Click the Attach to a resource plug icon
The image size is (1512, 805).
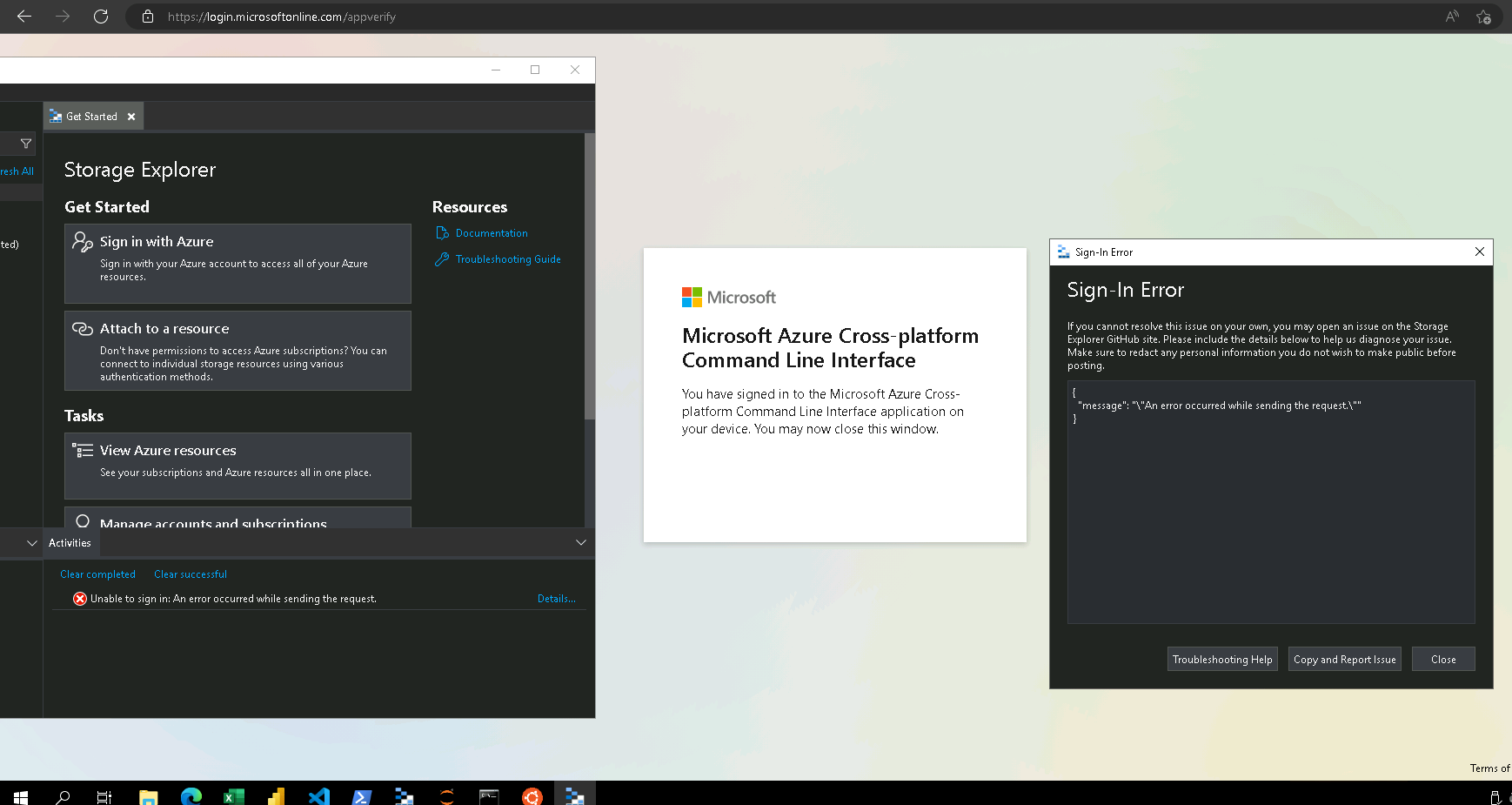83,328
